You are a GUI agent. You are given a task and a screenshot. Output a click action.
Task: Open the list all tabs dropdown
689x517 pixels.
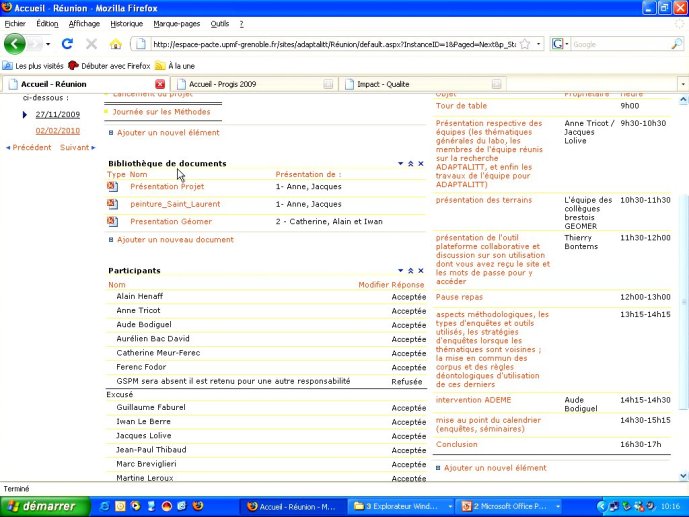pyautogui.click(x=683, y=84)
